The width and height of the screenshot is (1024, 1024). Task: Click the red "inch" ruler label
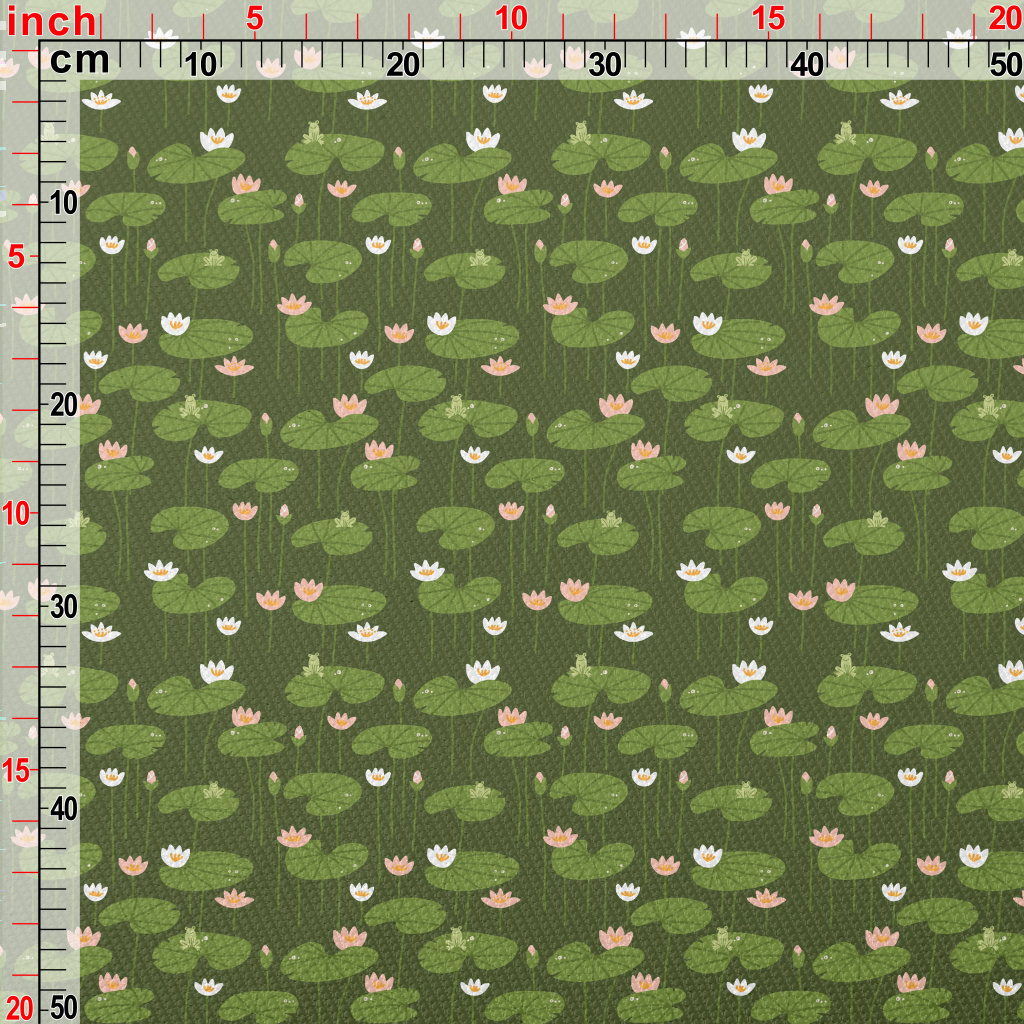[x=52, y=22]
